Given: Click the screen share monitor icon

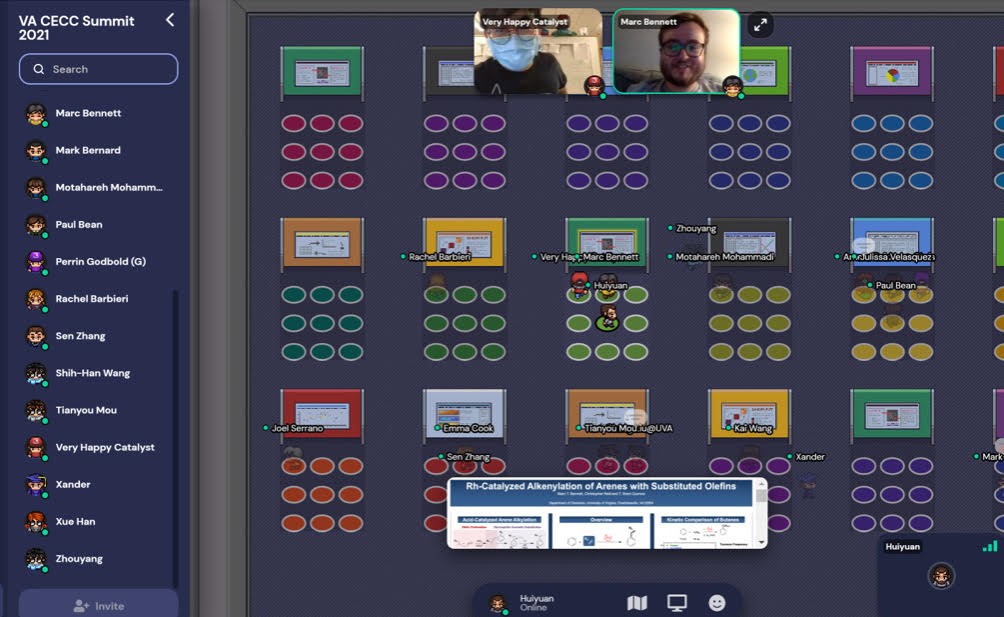Looking at the screenshot, I should pos(677,603).
